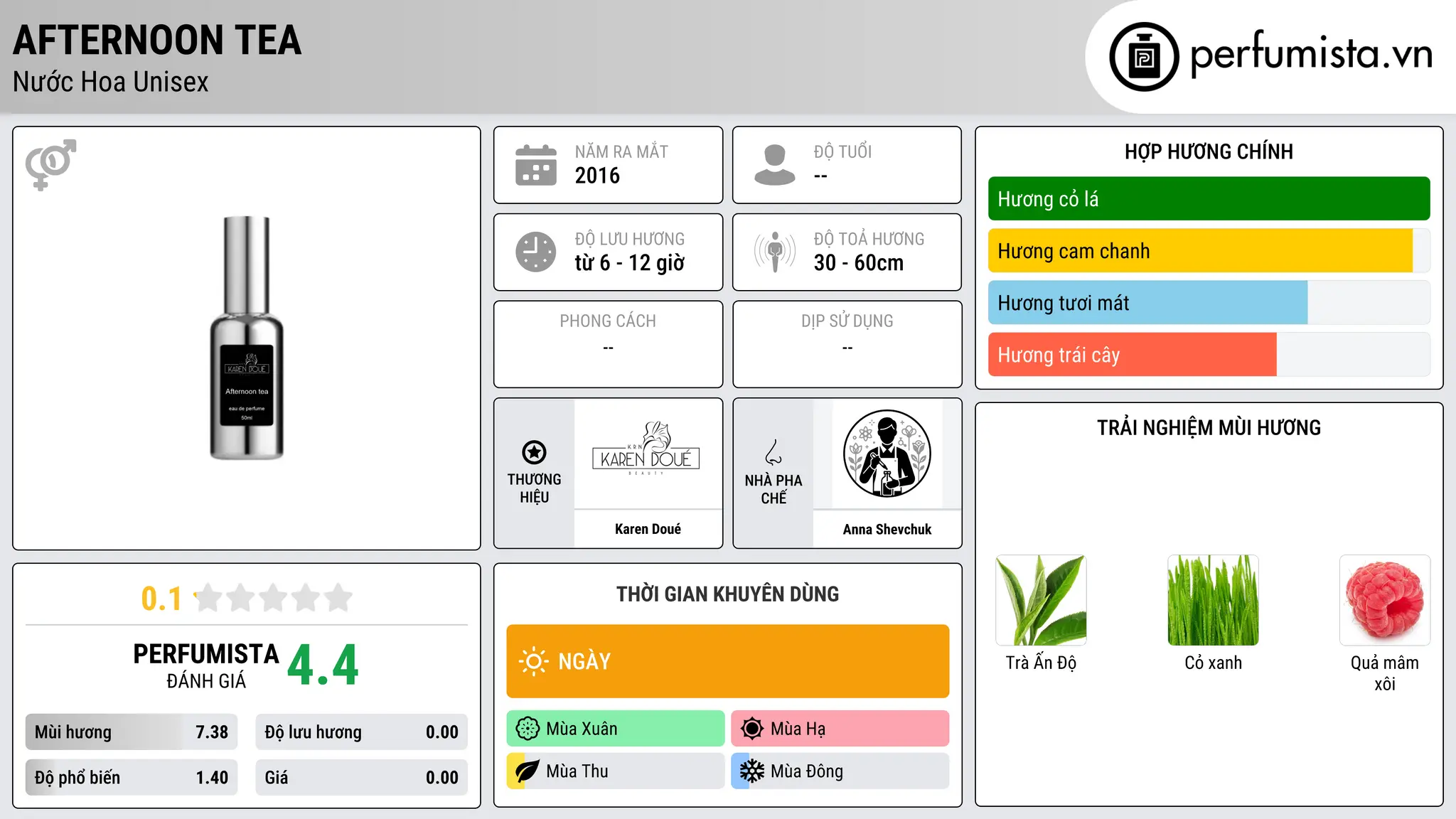Image resolution: width=1456 pixels, height=819 pixels.
Task: Click the perfumista.vn perfume bottle logo icon
Action: coord(1144,57)
